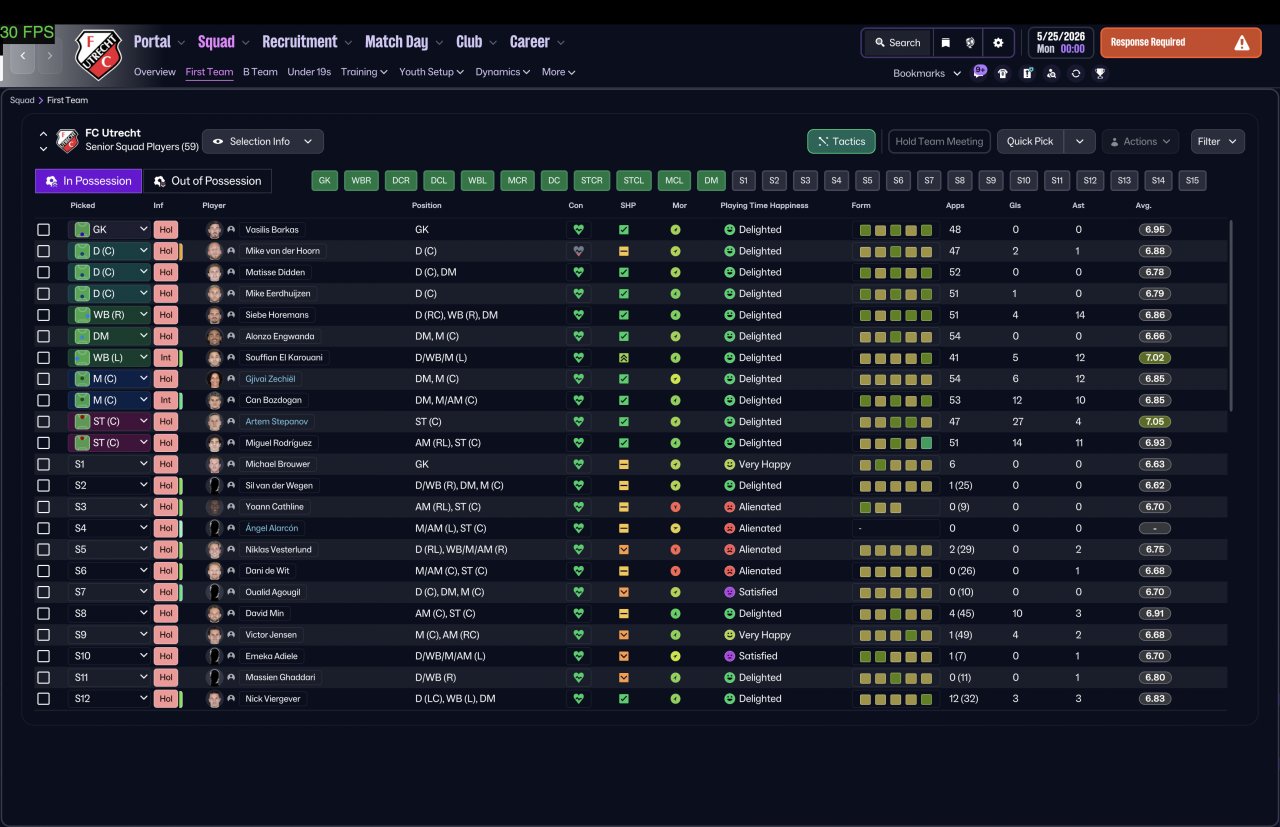Image resolution: width=1280 pixels, height=827 pixels.
Task: Open the GK picked position dropdown for Barkas
Action: pos(109,229)
